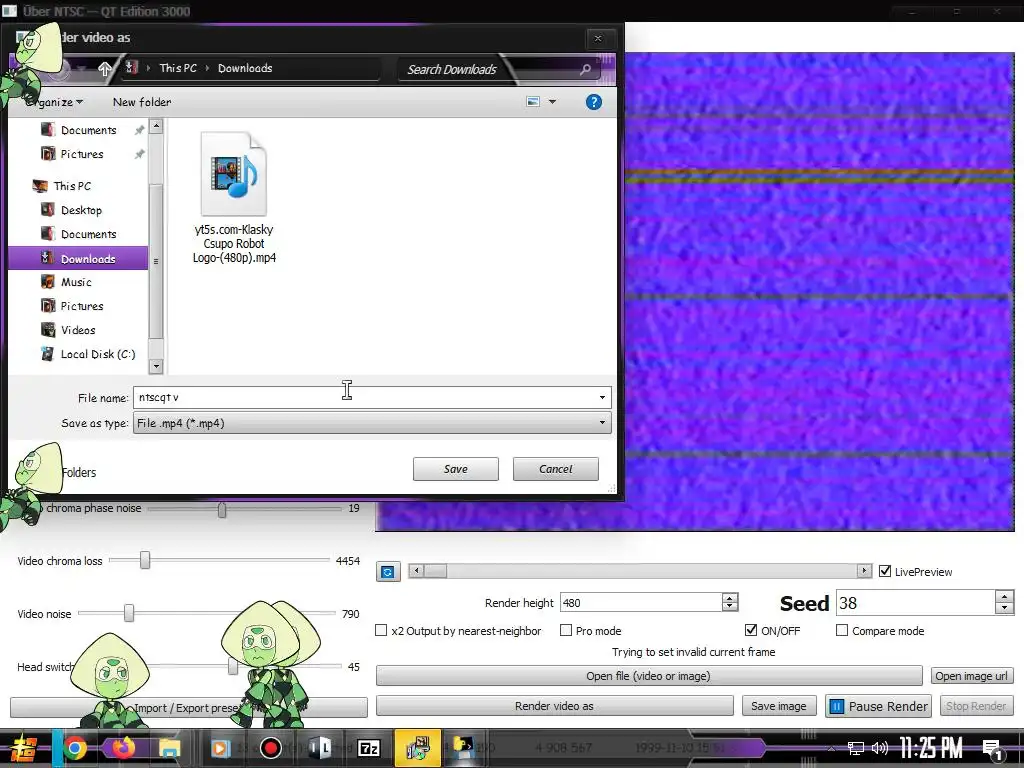Click the Import / Export presets button
This screenshot has width=1024, height=768.
189,708
